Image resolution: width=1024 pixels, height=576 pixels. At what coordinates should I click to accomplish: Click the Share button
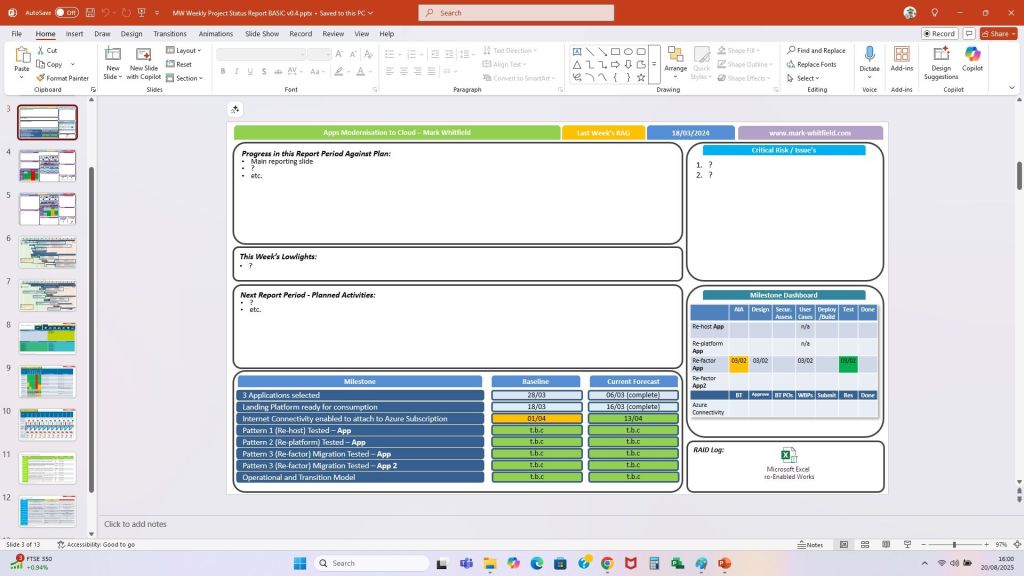pos(997,33)
